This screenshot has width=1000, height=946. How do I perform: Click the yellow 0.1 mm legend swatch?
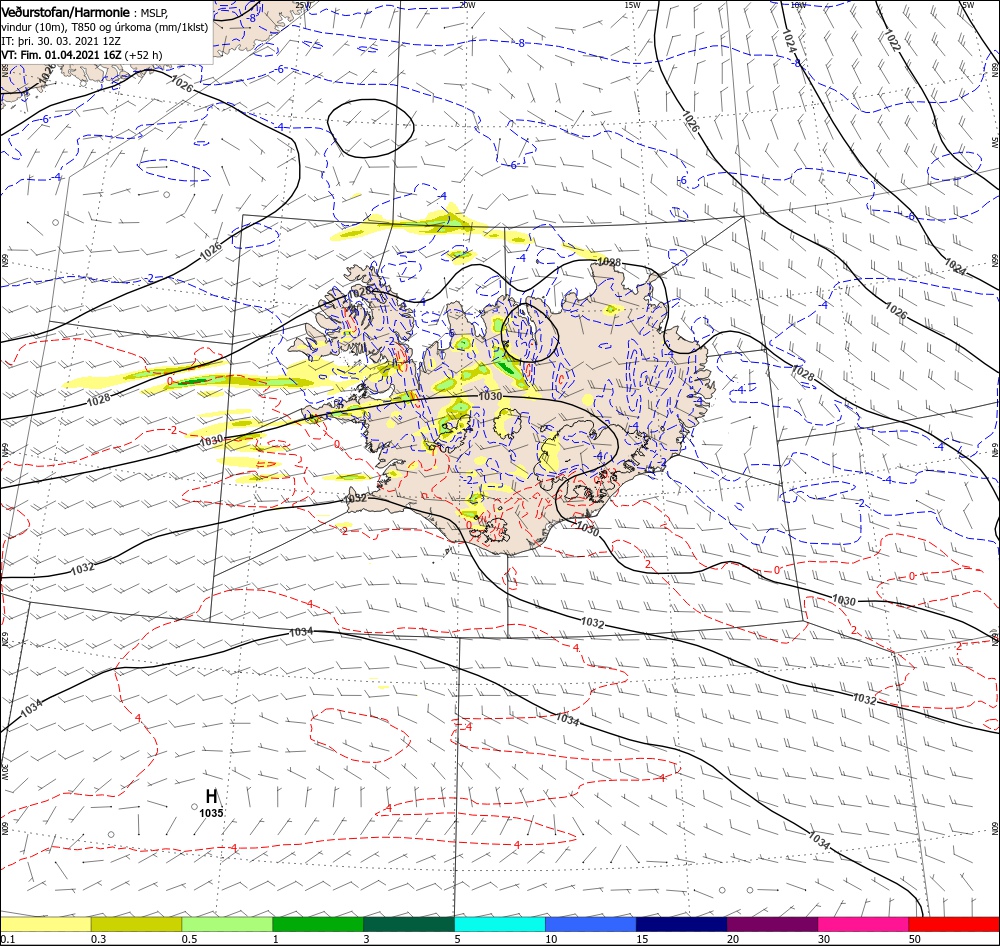45,924
